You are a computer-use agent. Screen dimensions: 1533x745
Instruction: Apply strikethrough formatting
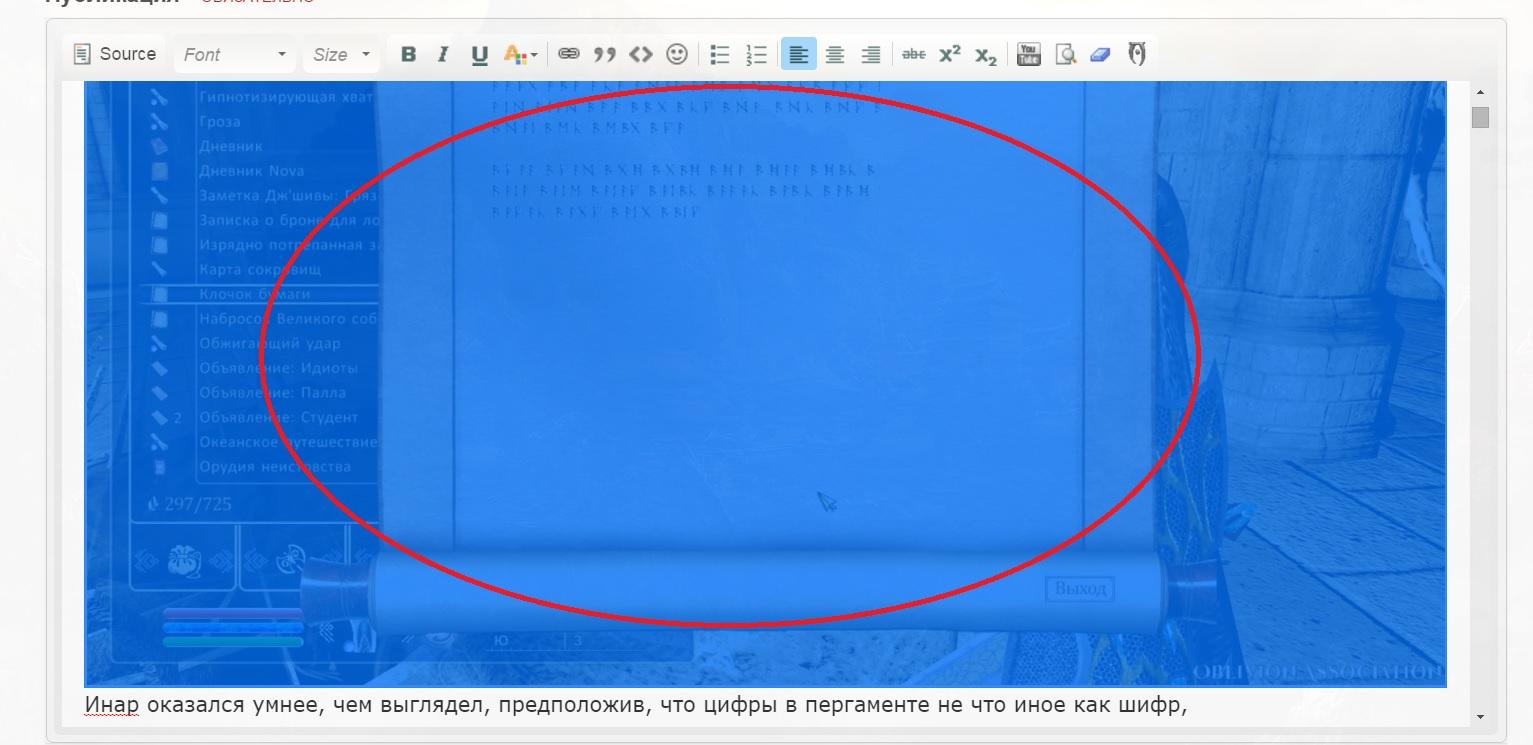pos(913,55)
